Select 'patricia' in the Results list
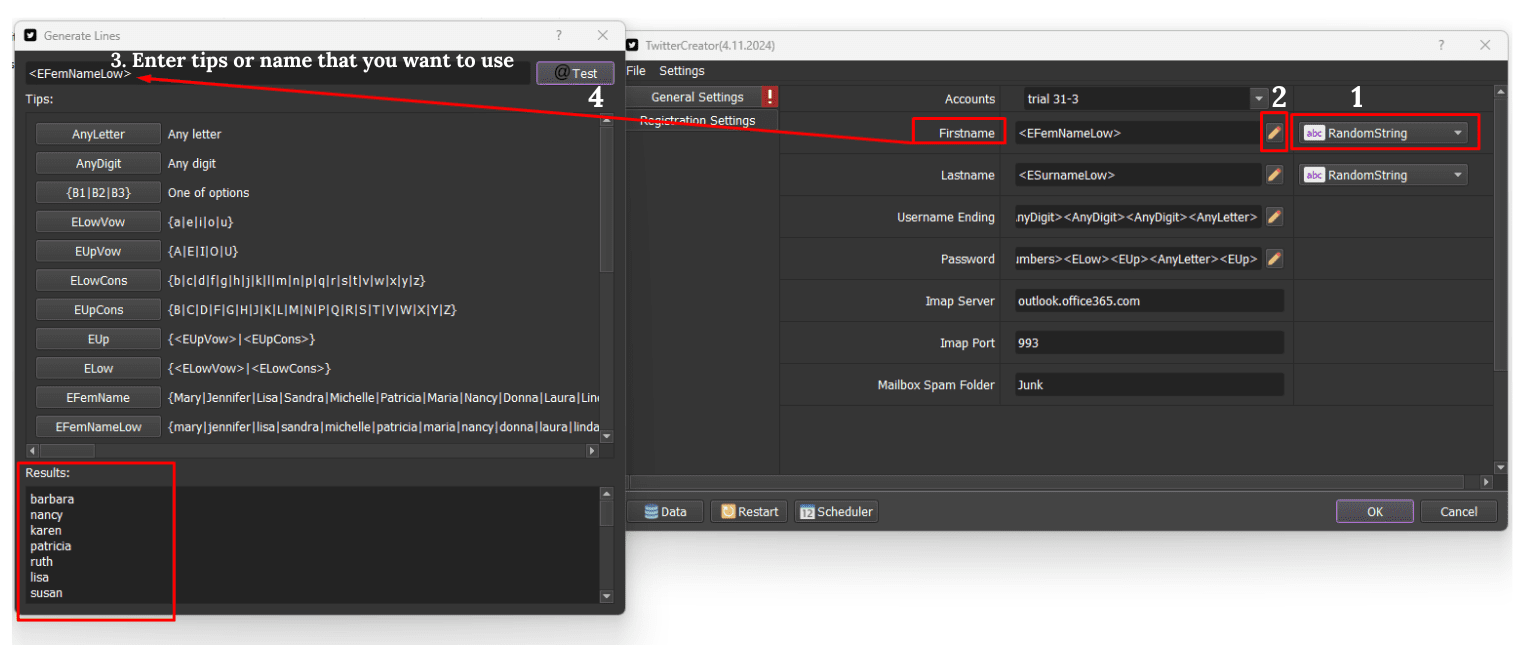1539x653 pixels. pyautogui.click(x=50, y=546)
